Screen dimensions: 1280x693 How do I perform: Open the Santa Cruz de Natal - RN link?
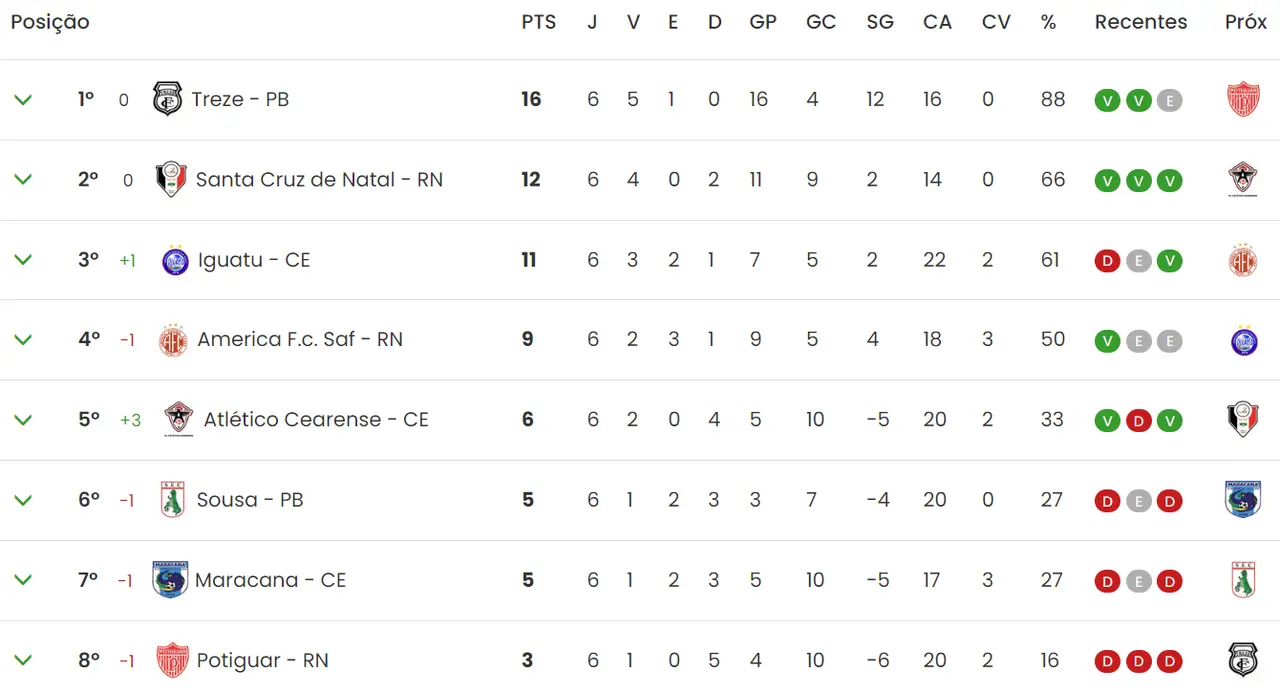319,180
